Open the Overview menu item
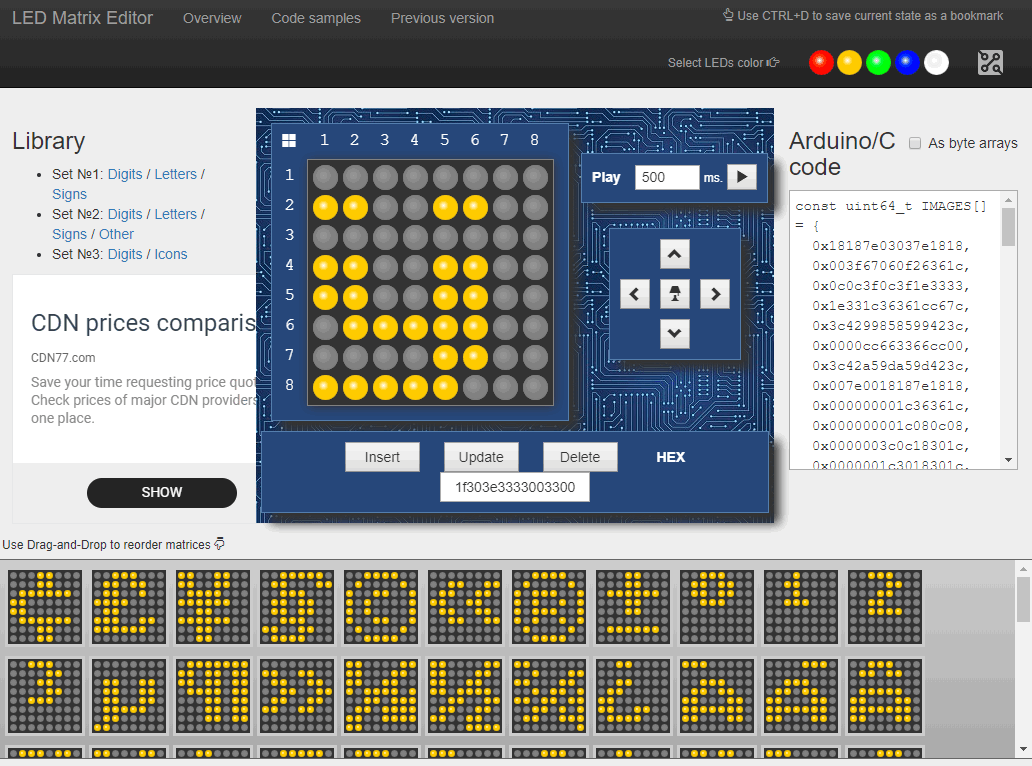1032x766 pixels. click(212, 18)
